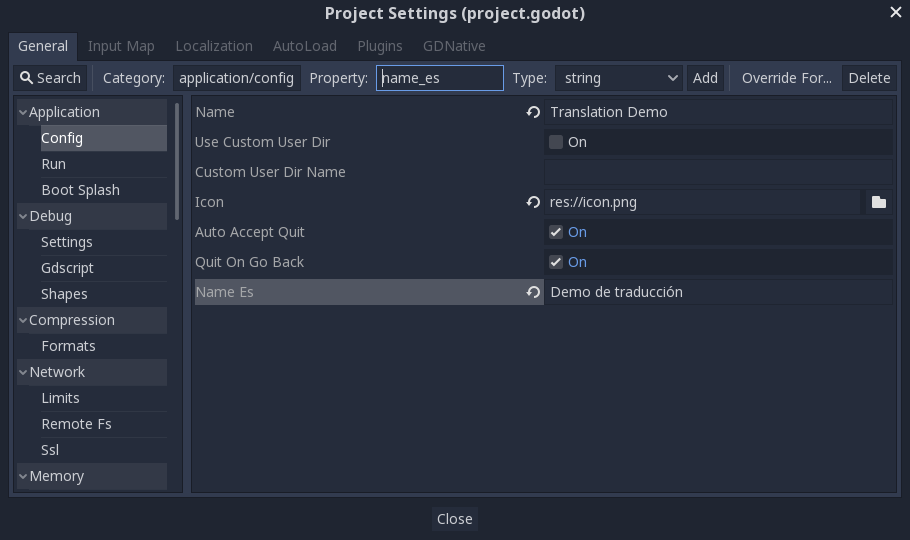910x540 pixels.
Task: Switch to the Input Map tab
Action: pos(121,46)
